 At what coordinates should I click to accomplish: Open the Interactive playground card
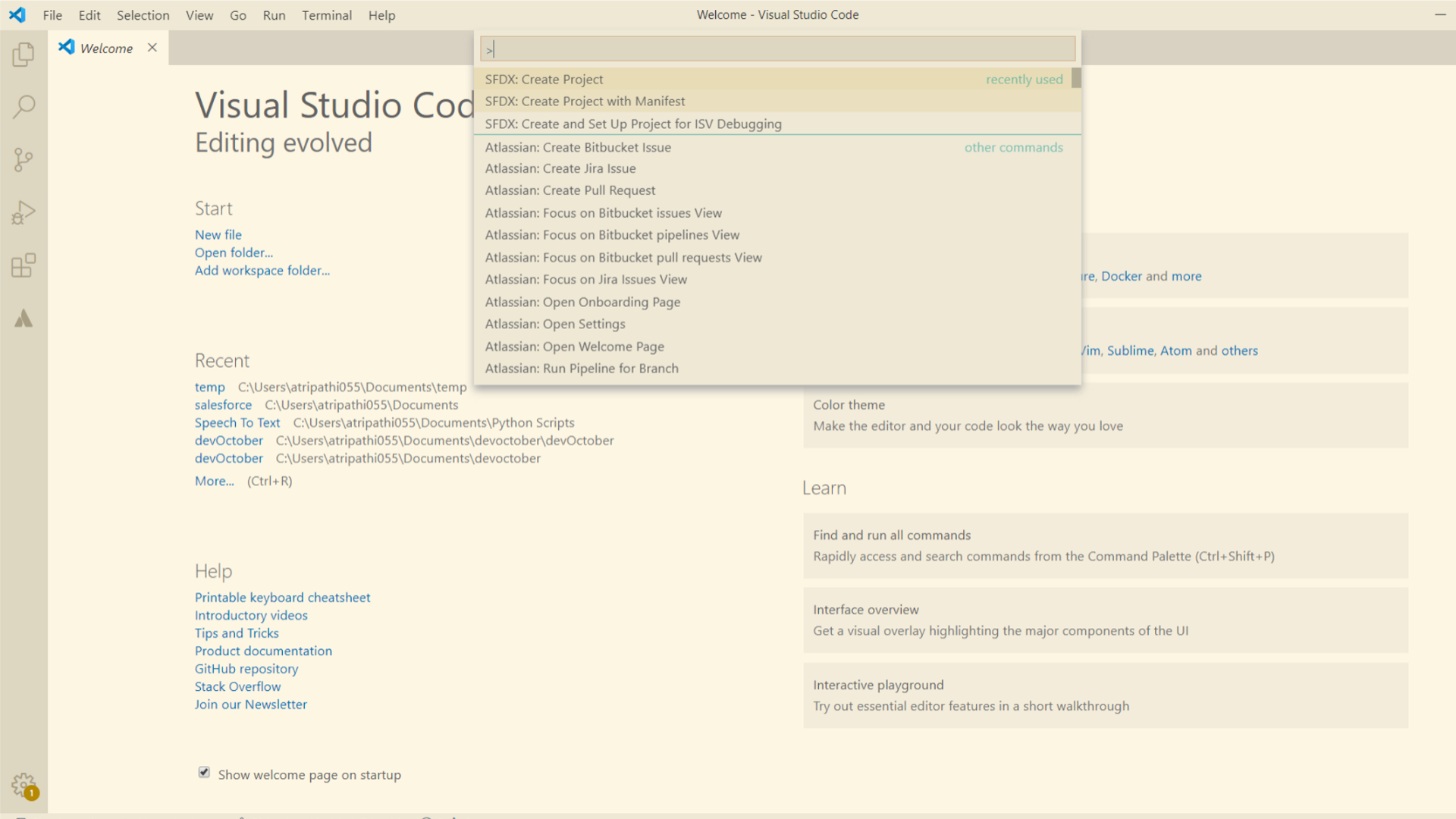point(1106,695)
